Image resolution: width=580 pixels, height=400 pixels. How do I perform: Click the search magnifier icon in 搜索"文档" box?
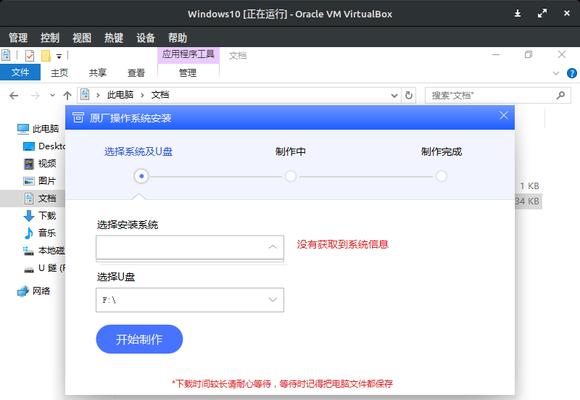pos(561,95)
